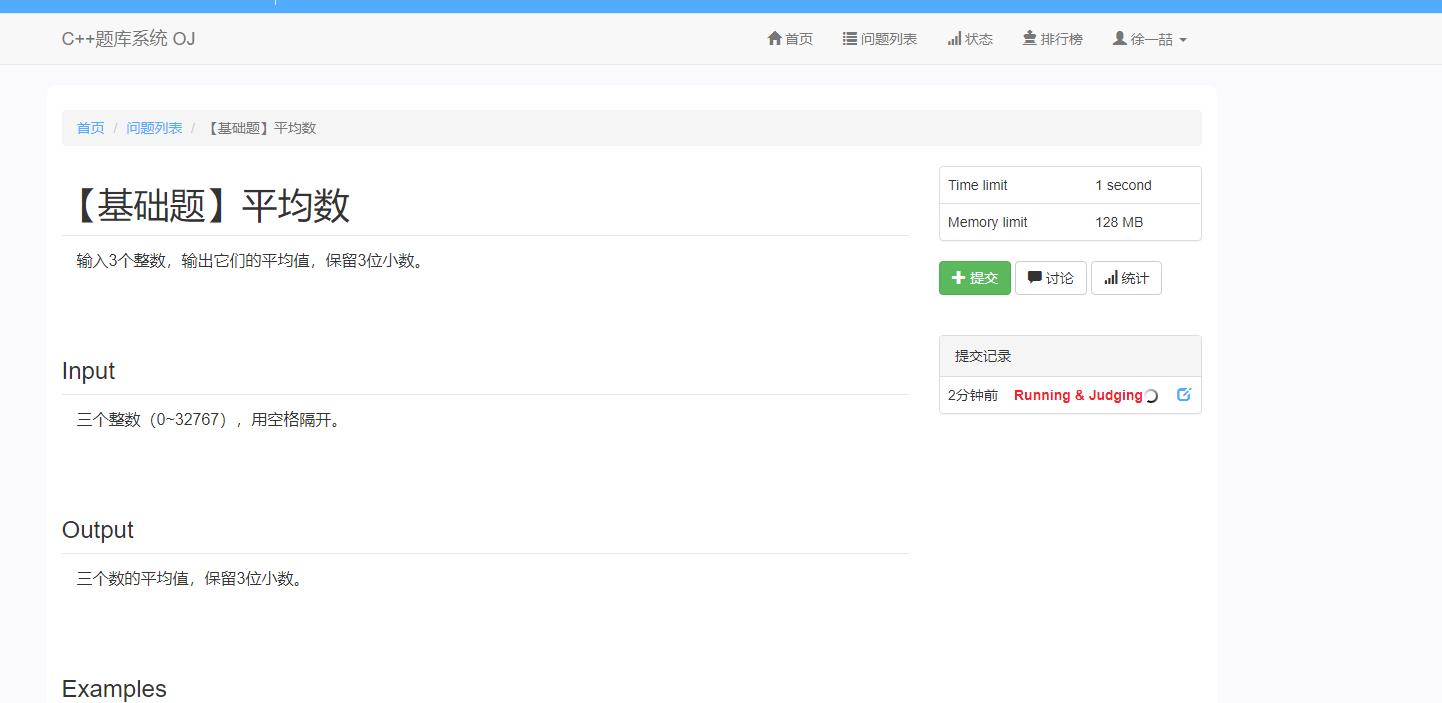Expand the 徐一喆 dropdown caret
Image resolution: width=1442 pixels, height=703 pixels.
(x=1183, y=40)
